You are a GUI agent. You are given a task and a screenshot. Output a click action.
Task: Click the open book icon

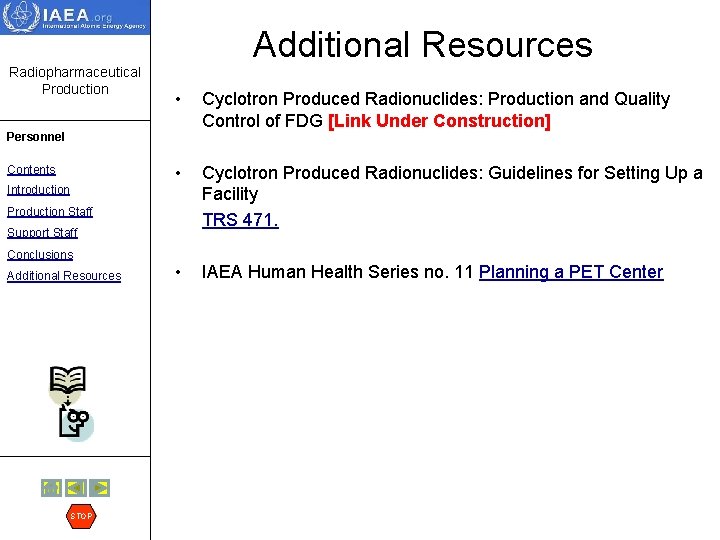pyautogui.click(x=68, y=381)
